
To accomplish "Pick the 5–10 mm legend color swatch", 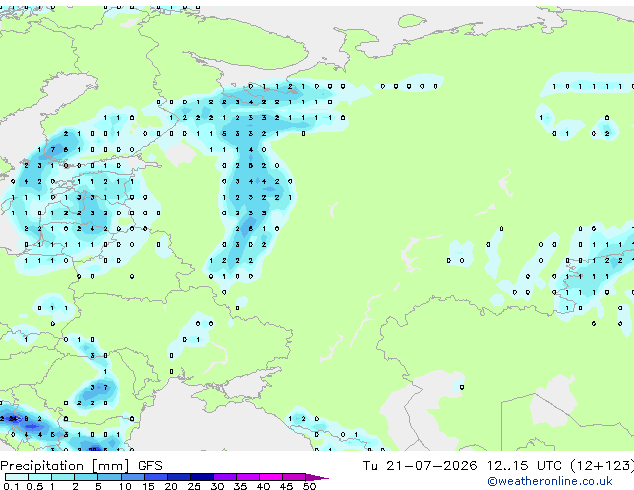I will (x=109, y=477).
